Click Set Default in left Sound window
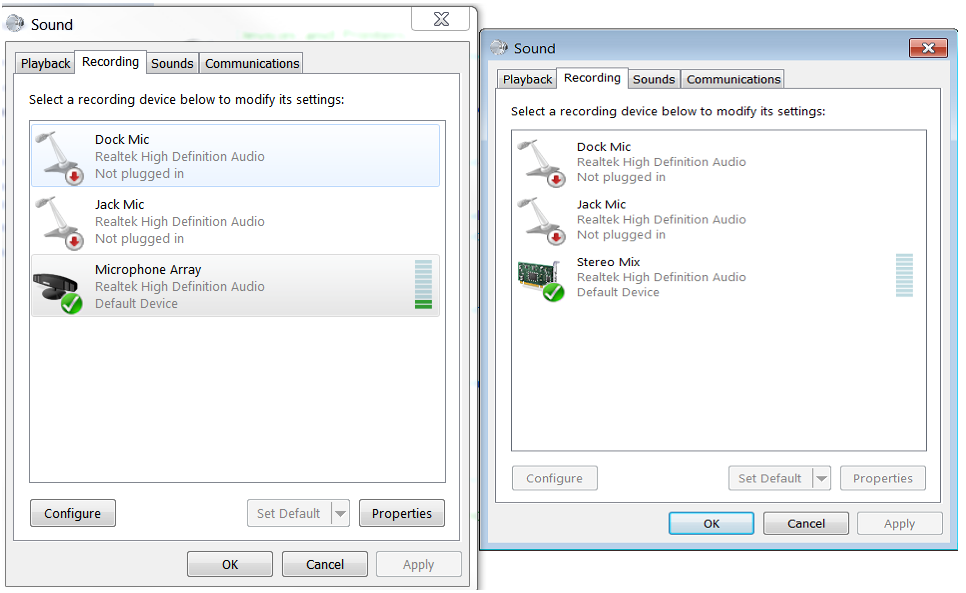Viewport: 966px width, 593px height. 289,513
